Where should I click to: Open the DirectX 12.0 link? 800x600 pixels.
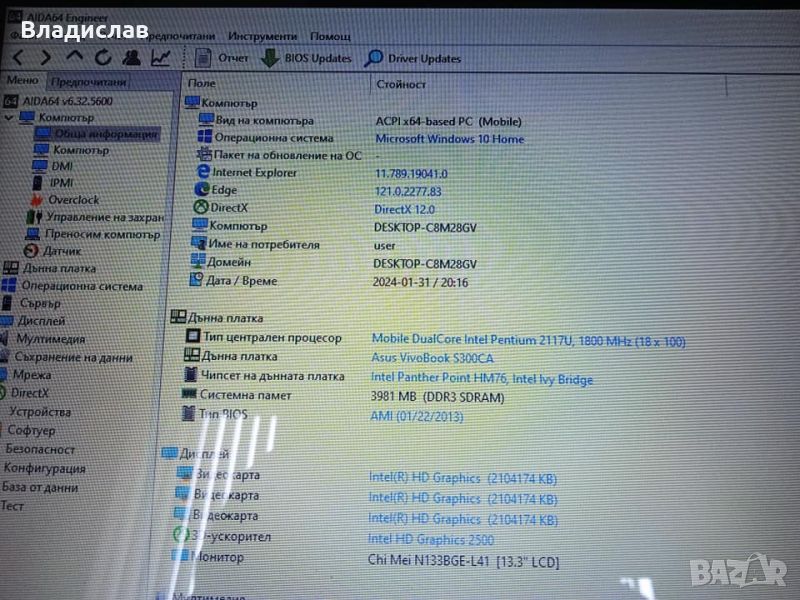pos(404,209)
